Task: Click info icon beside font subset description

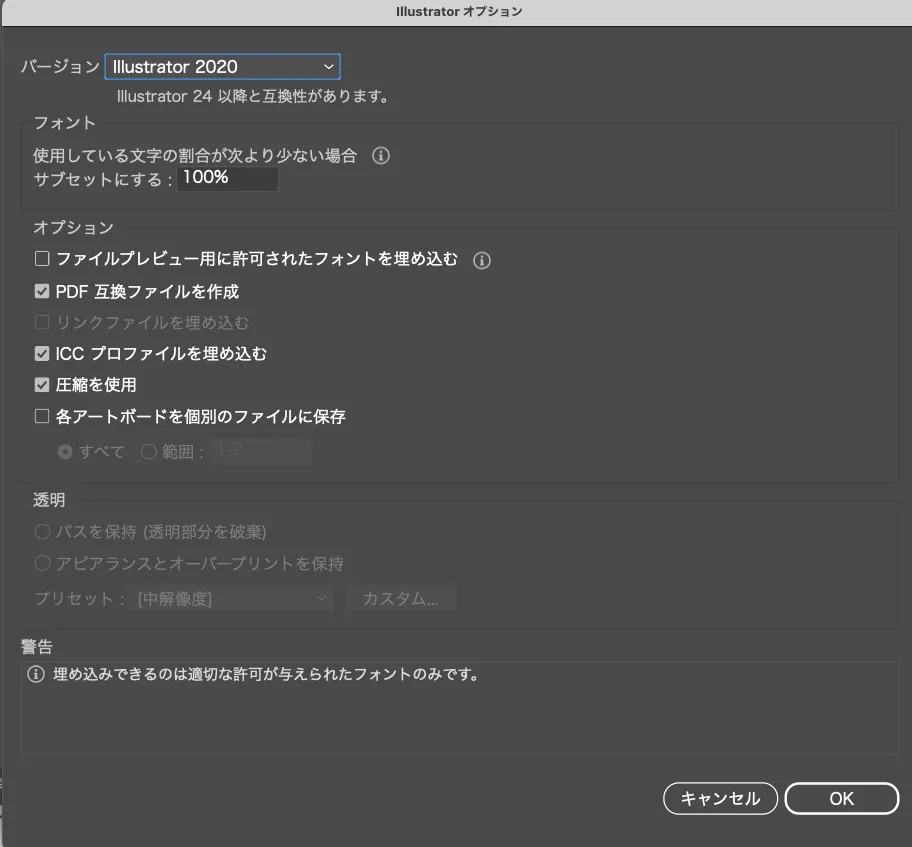Action: (381, 155)
